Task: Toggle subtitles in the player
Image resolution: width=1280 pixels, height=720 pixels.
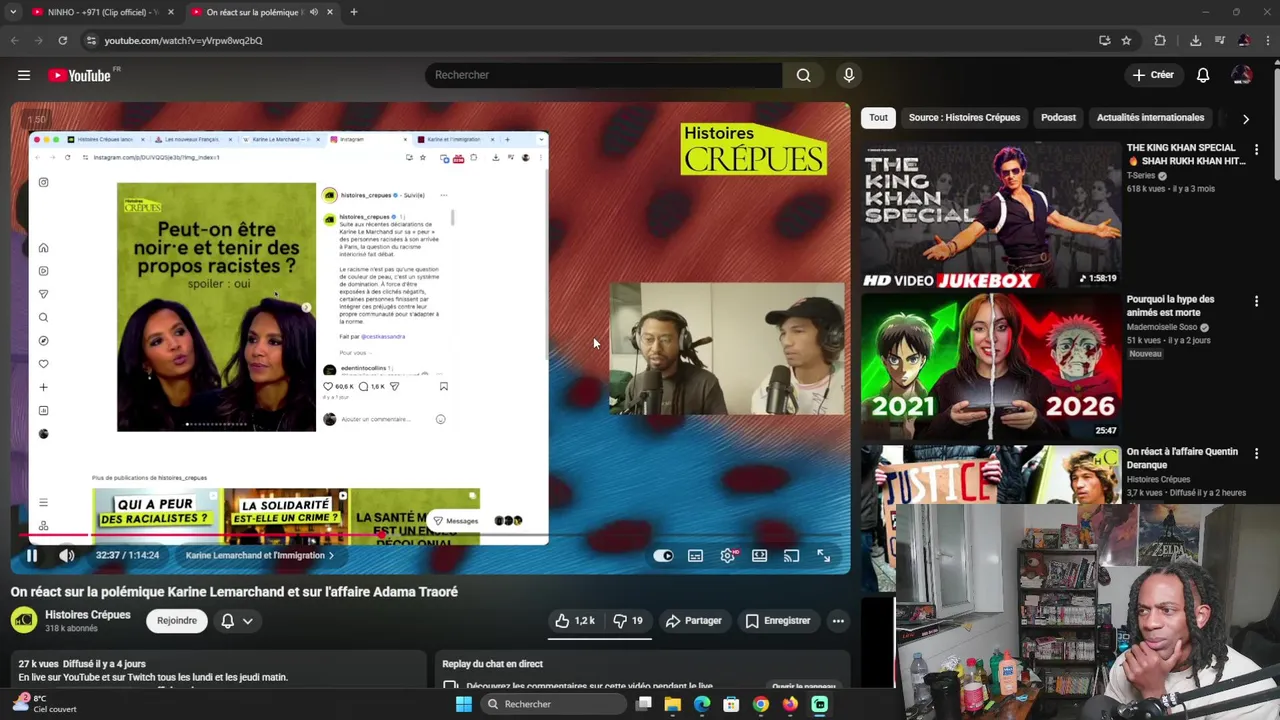Action: coord(695,556)
